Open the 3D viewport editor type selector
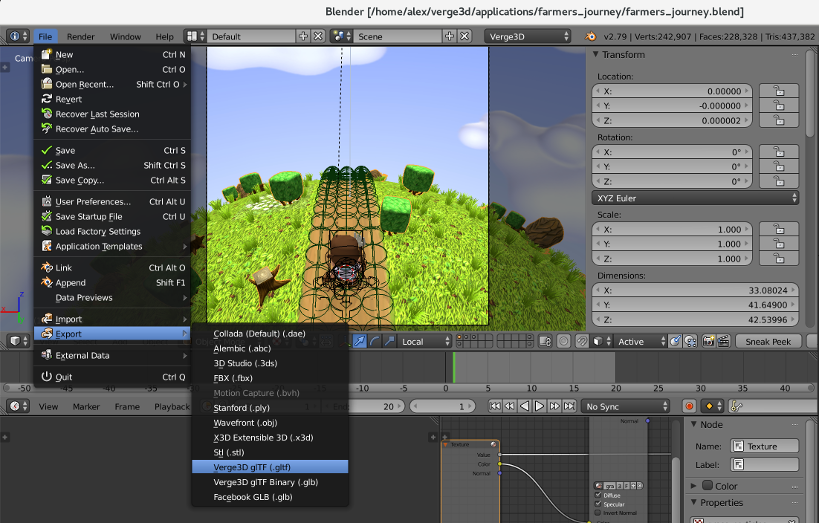 click(19, 341)
